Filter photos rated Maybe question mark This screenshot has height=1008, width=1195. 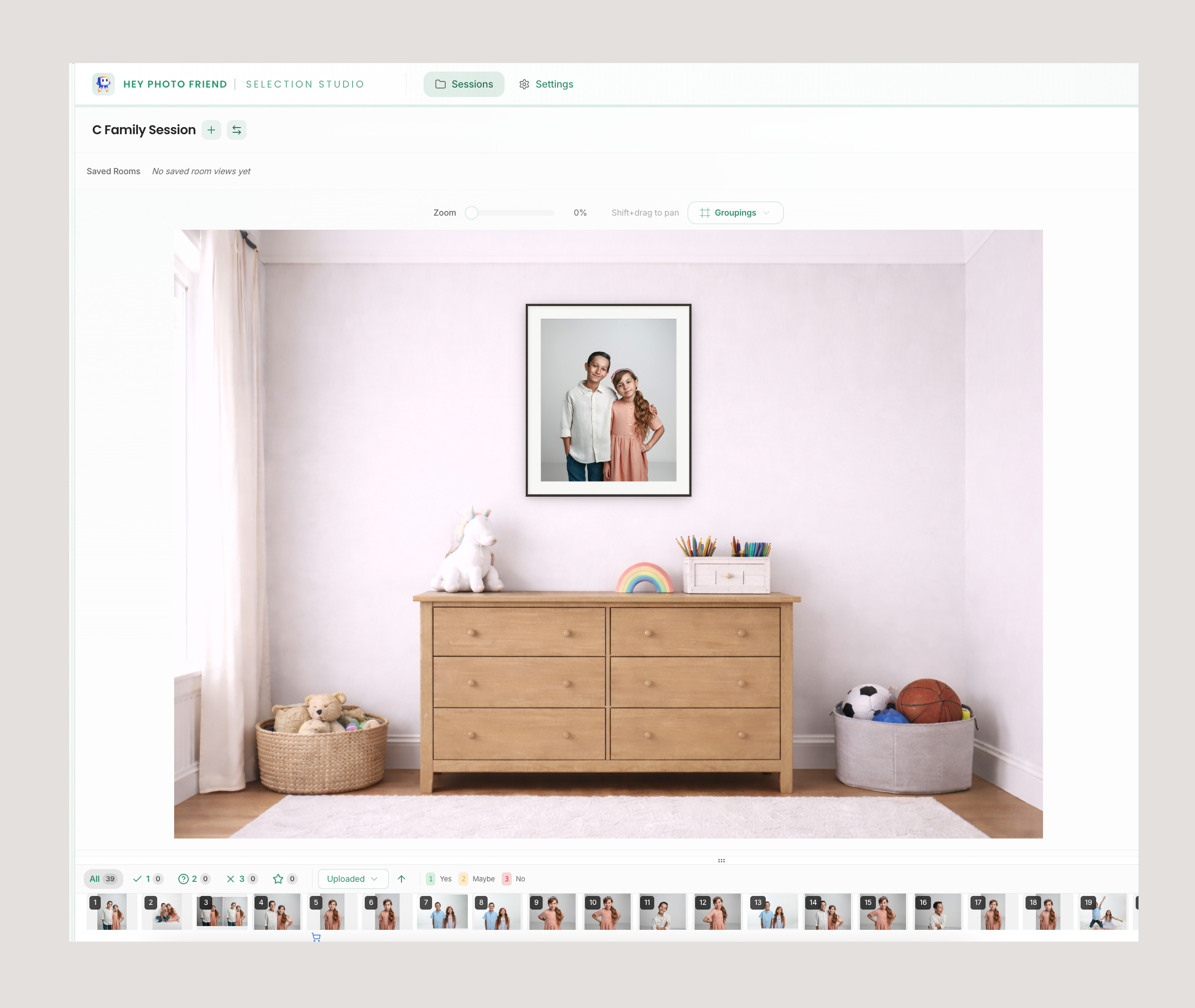[193, 879]
